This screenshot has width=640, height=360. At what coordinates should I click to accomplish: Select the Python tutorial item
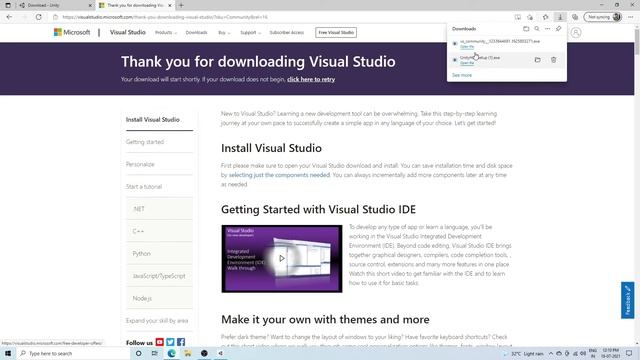159,253
